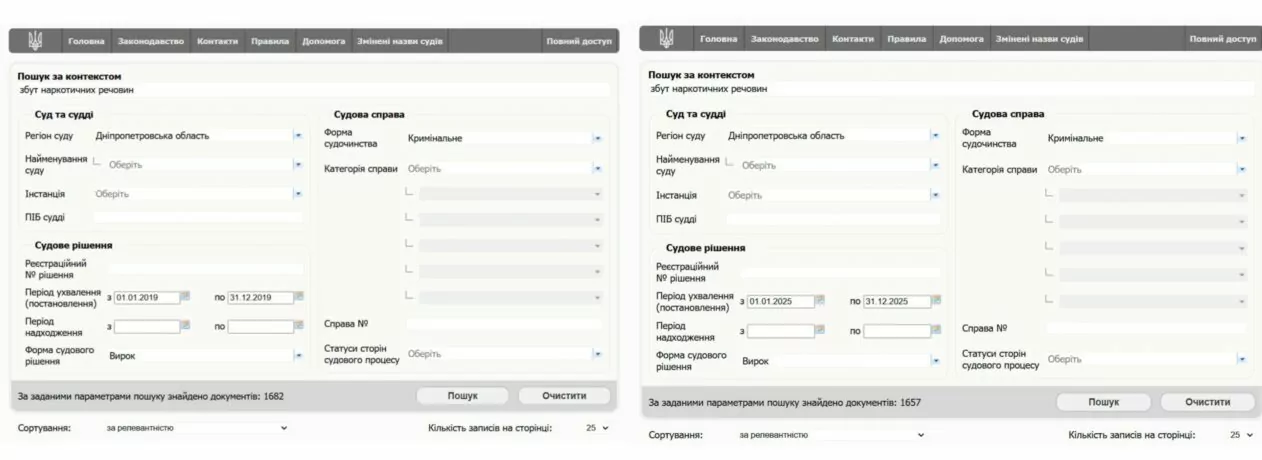Click the date field showing 31.12.2025
This screenshot has height=460, width=1262.
[897, 301]
